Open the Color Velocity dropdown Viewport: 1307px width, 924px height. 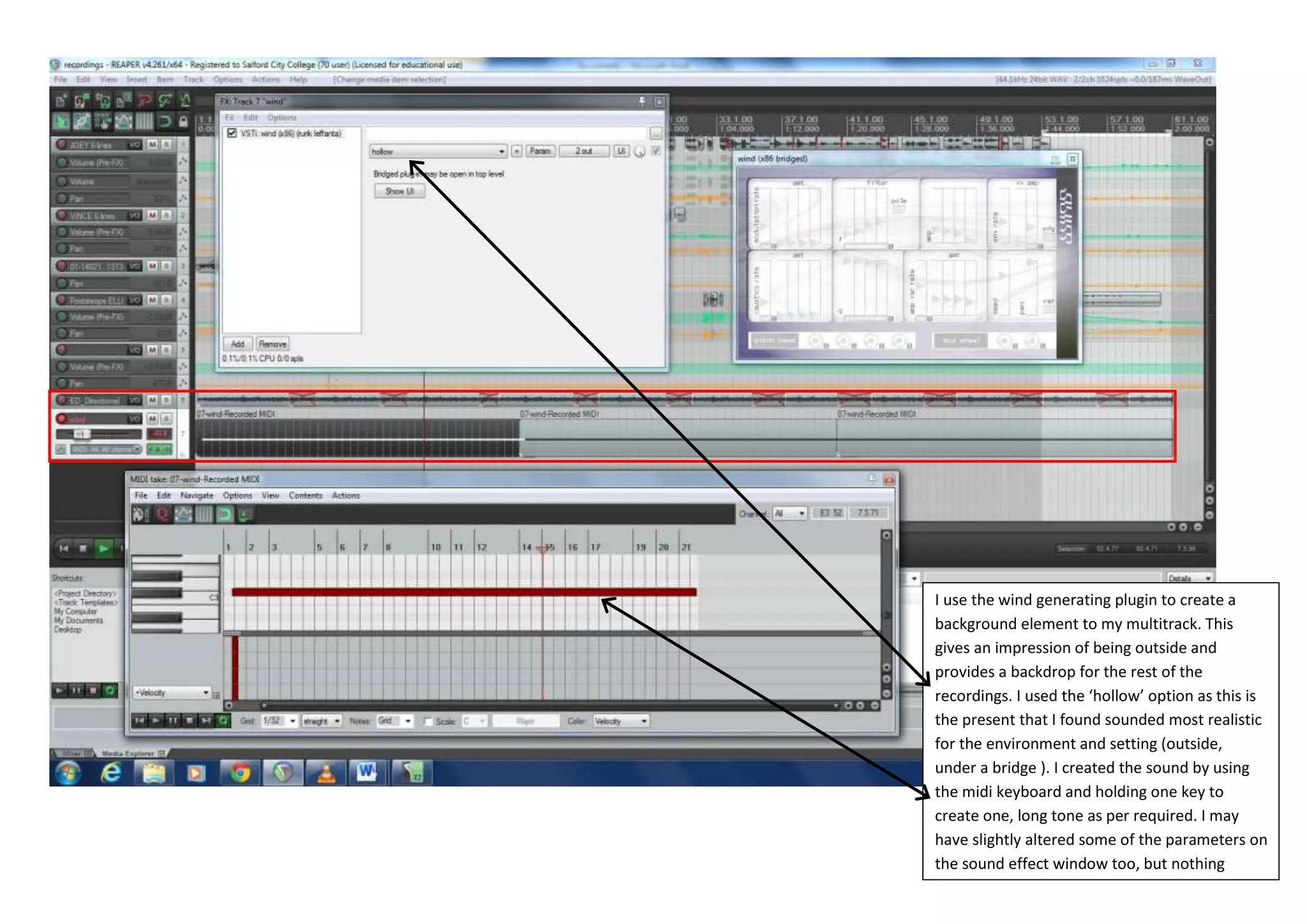[644, 721]
